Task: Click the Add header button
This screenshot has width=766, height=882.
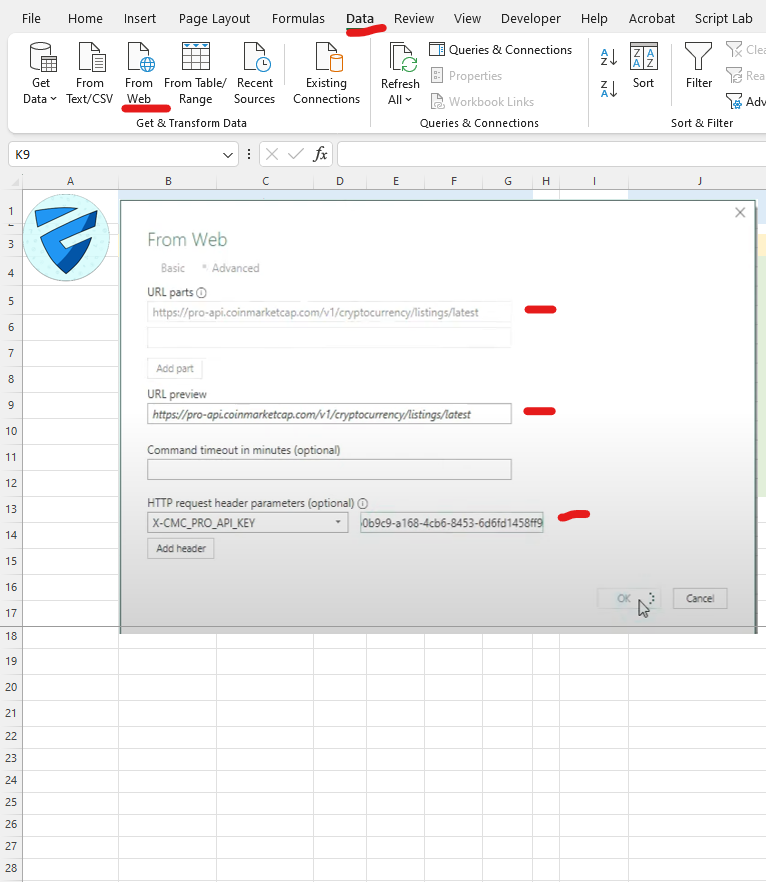Action: [180, 548]
